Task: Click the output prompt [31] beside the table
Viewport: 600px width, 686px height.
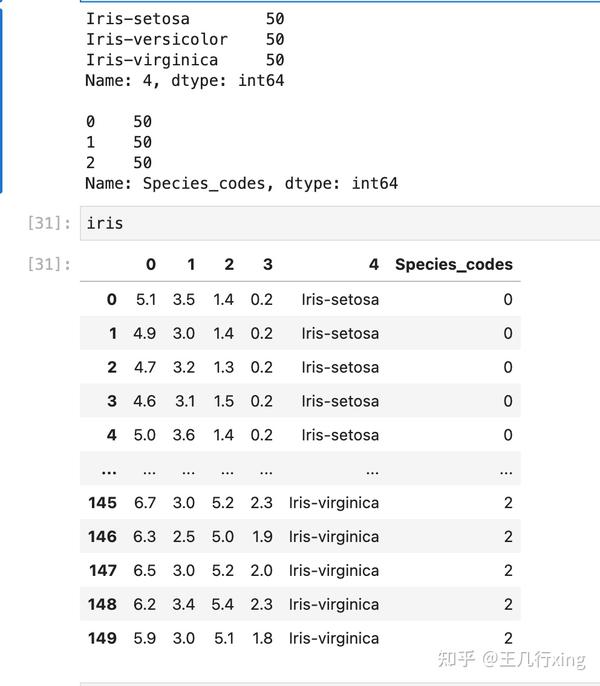Action: (50, 265)
